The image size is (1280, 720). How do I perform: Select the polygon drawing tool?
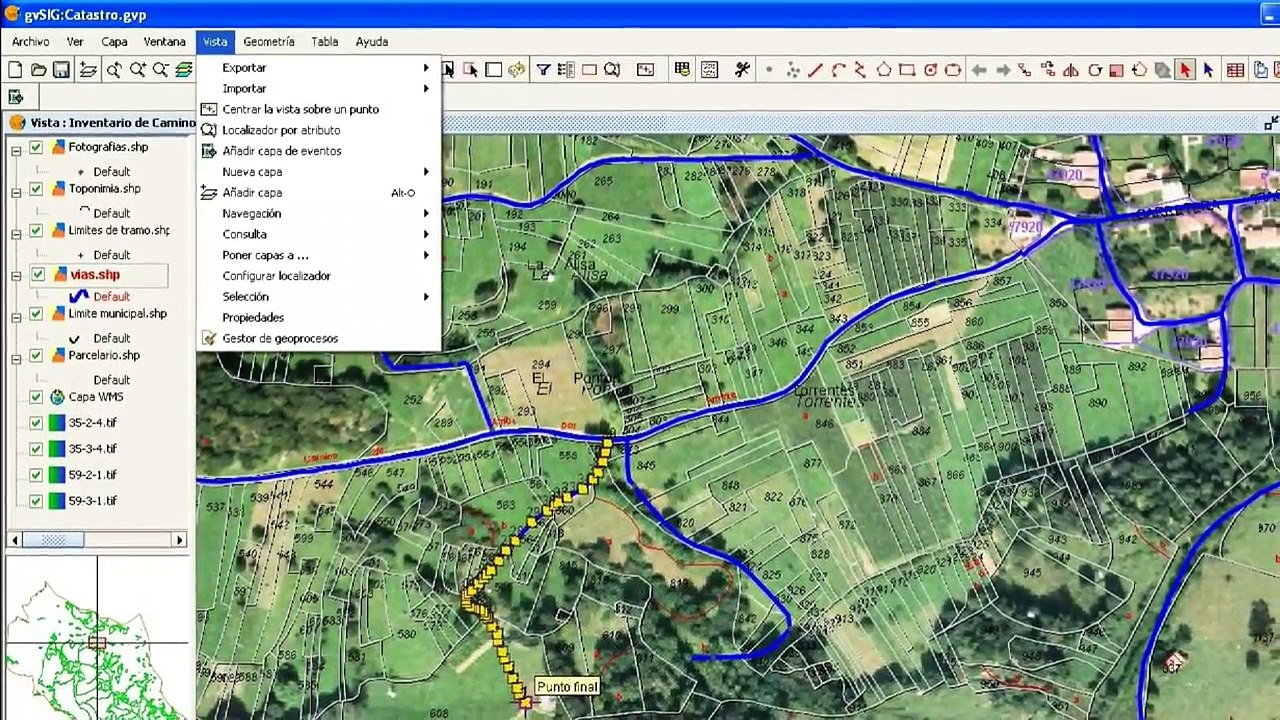coord(884,70)
